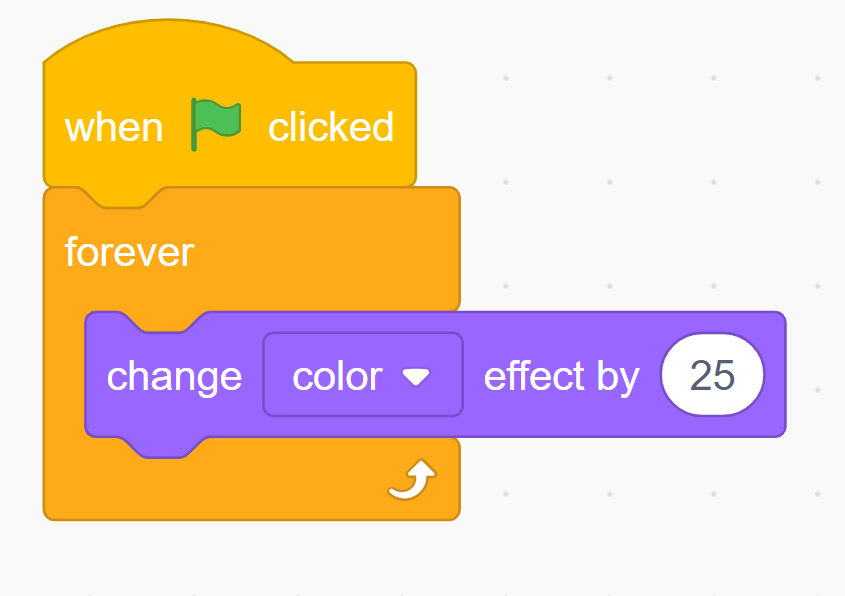
Task: Click the flag symbol inside the hat block
Action: click(215, 123)
